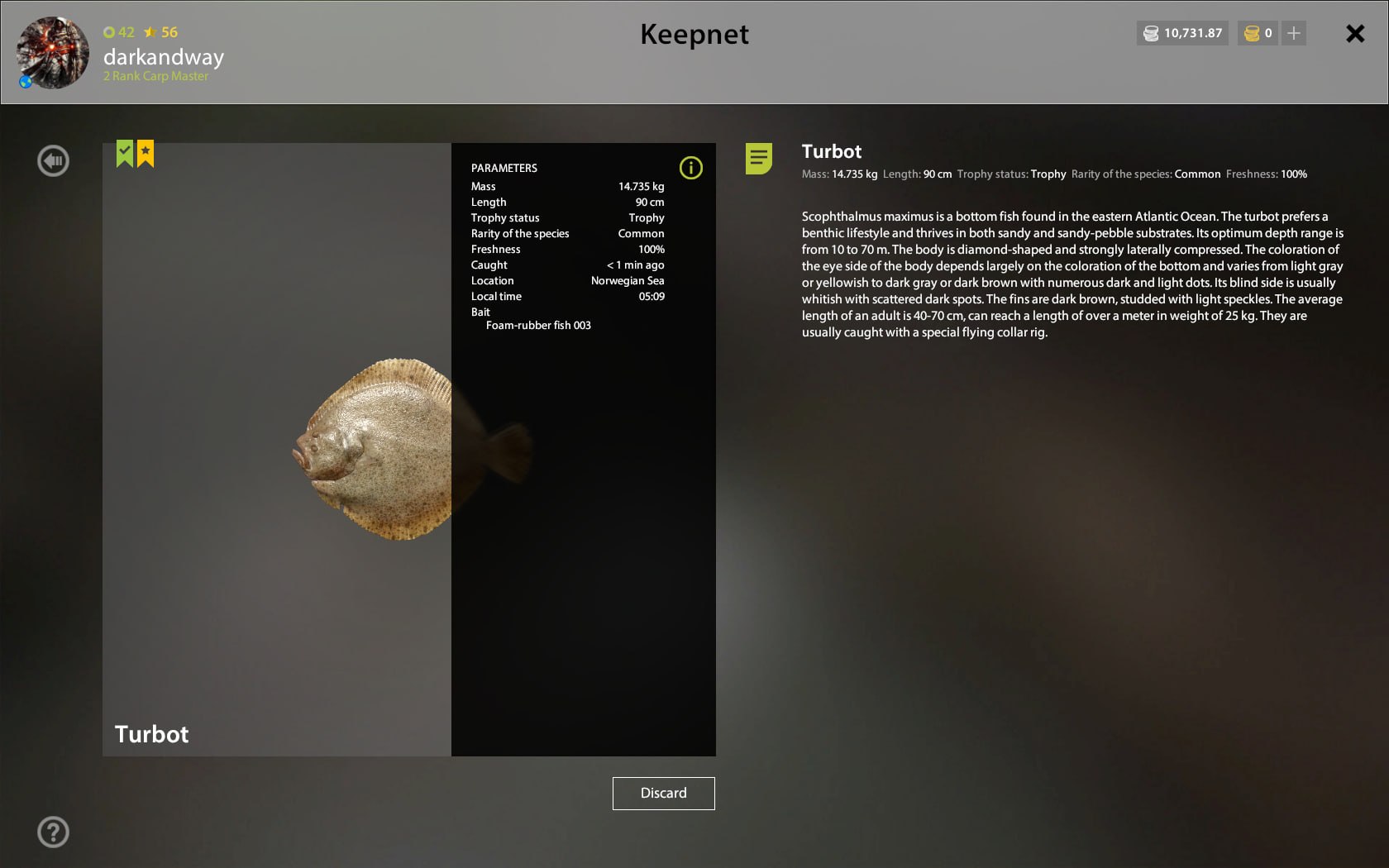This screenshot has height=868, width=1389.
Task: Discard the Turbot fish
Action: tap(664, 793)
